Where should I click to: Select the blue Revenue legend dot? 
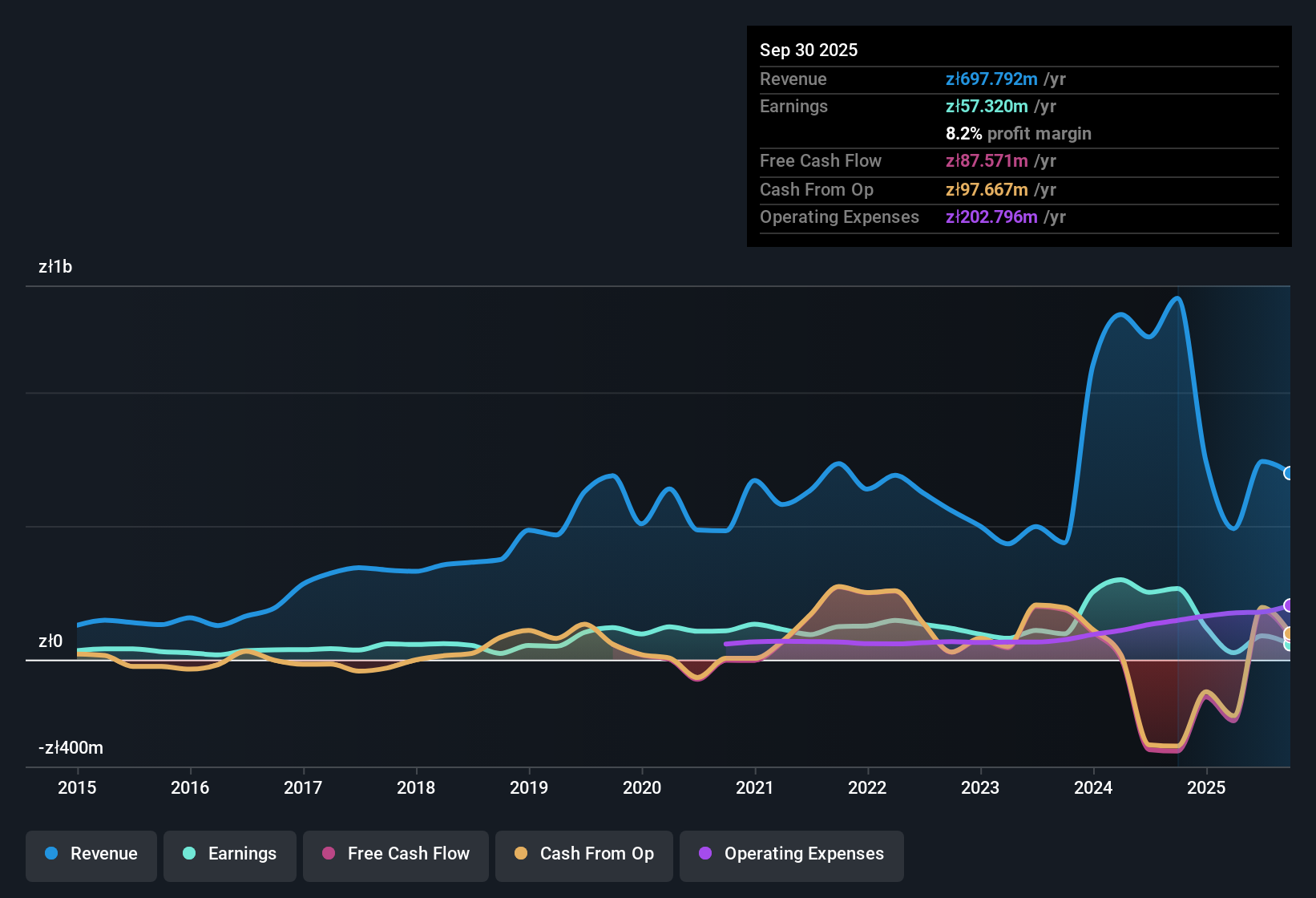(x=50, y=854)
